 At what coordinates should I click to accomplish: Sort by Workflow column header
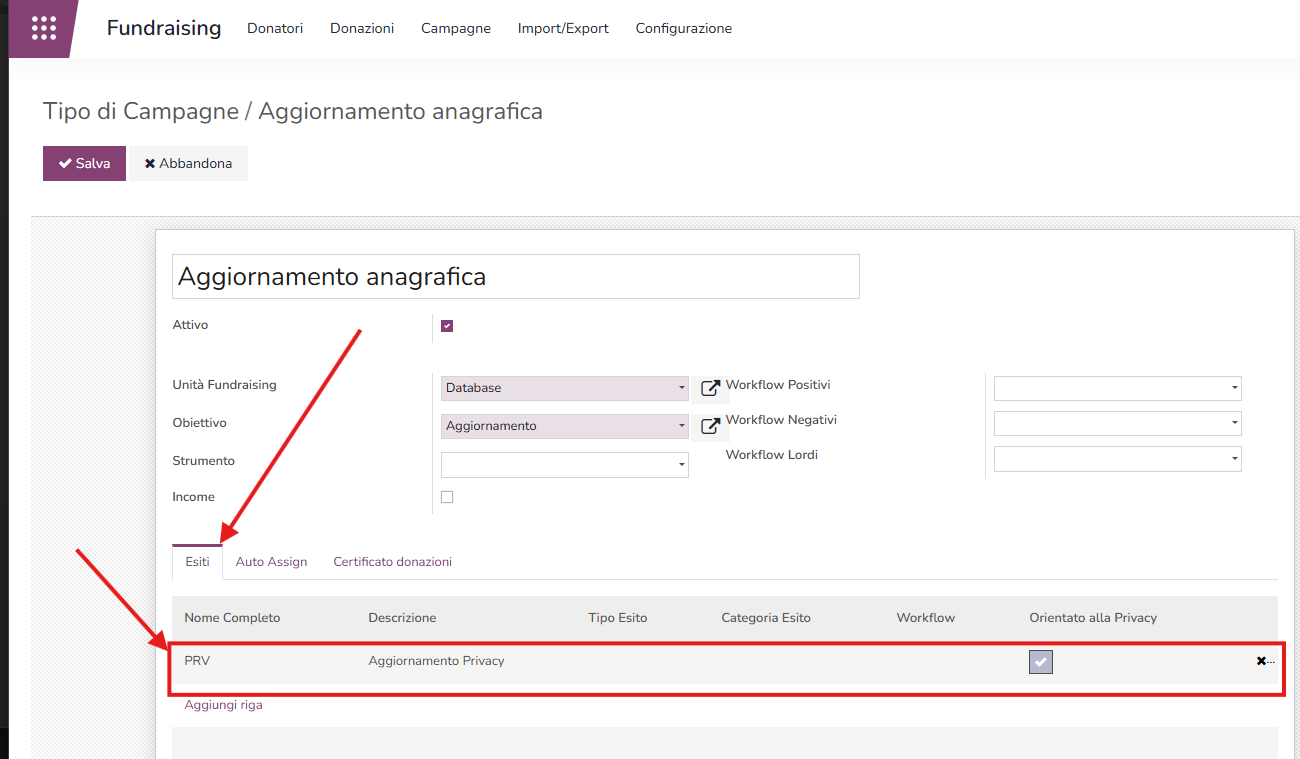pos(926,618)
